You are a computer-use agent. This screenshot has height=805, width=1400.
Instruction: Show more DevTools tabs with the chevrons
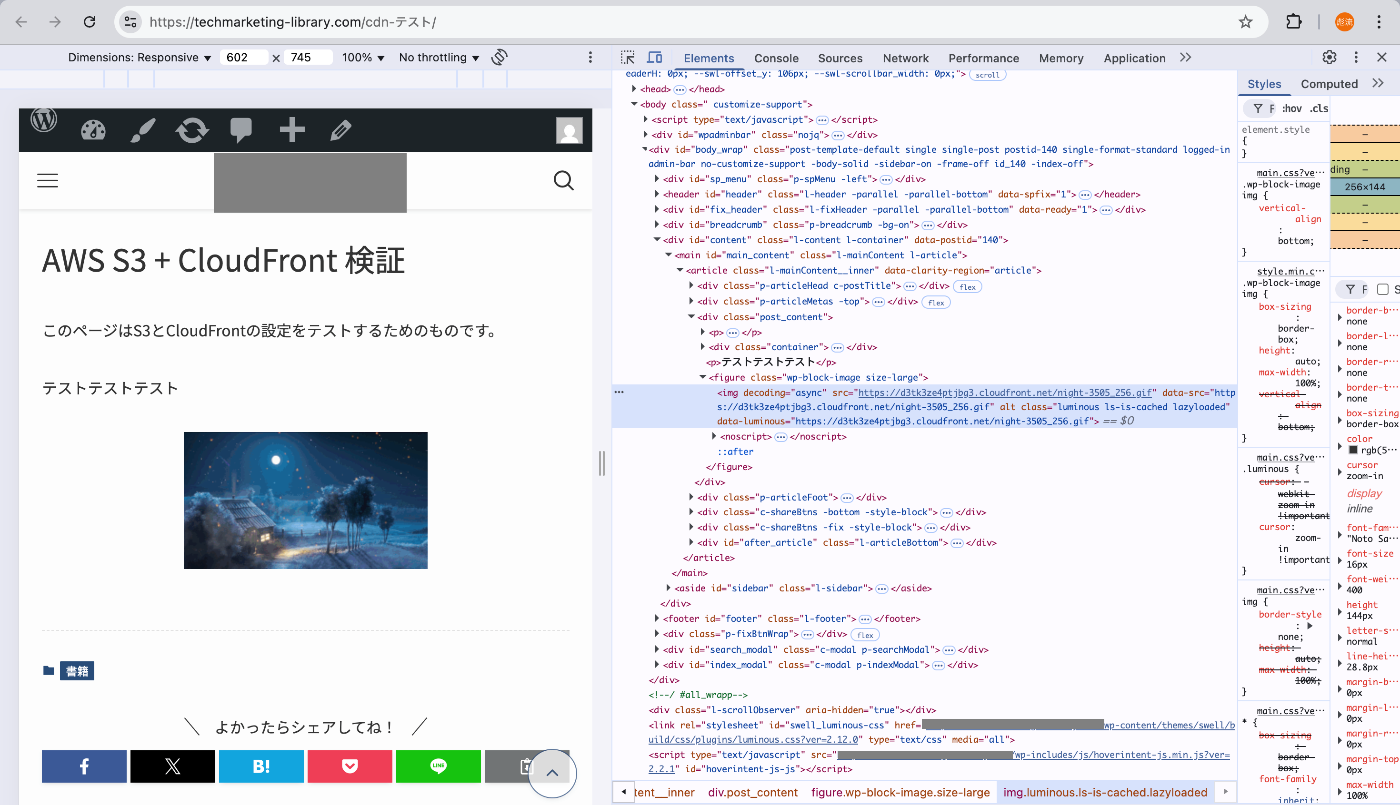[1186, 58]
